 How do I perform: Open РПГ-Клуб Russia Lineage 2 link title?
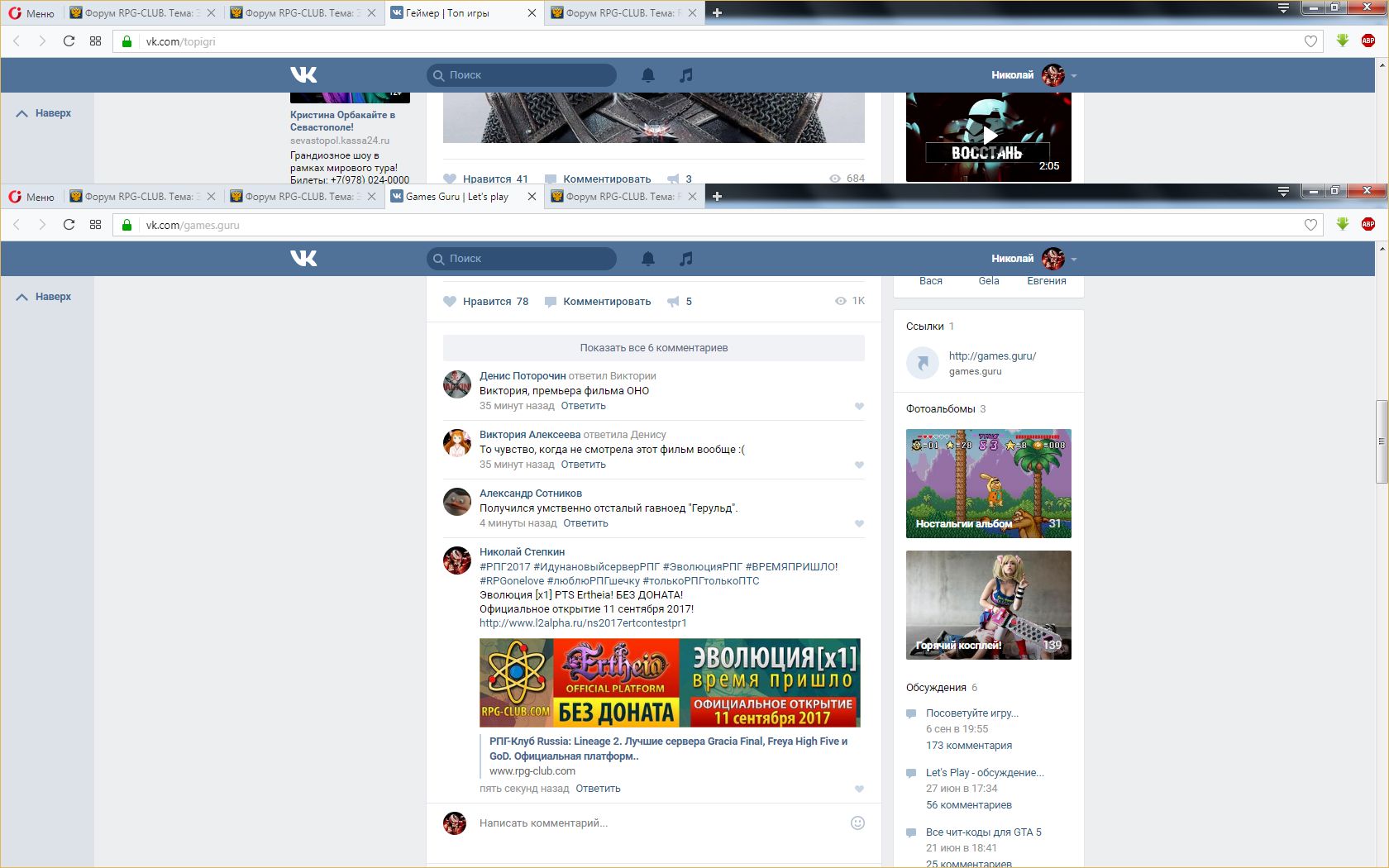point(668,749)
